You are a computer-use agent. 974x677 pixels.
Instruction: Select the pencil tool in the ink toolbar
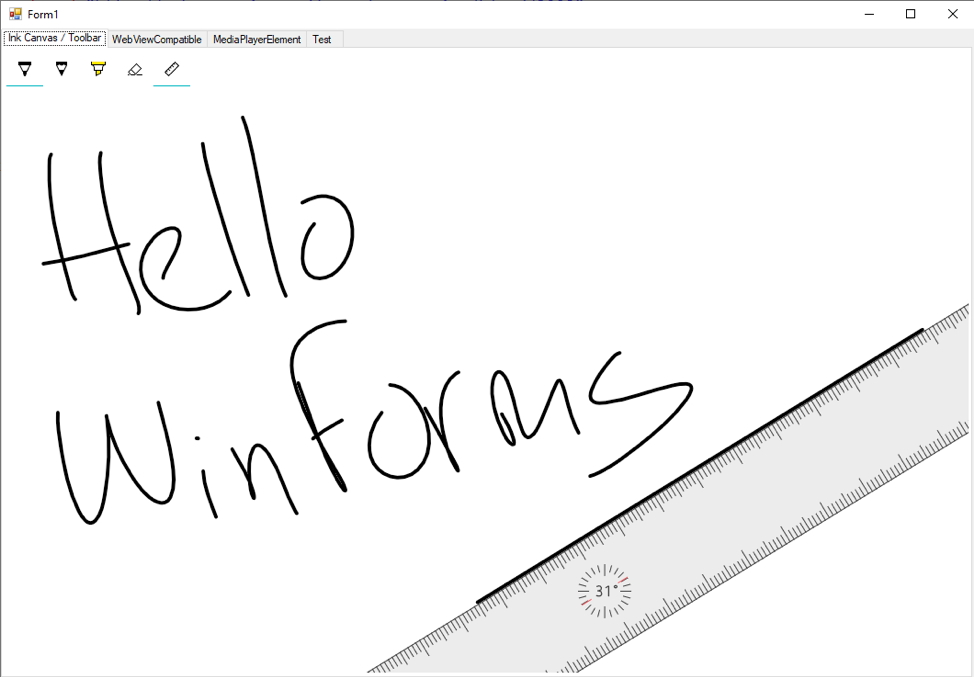coord(61,68)
